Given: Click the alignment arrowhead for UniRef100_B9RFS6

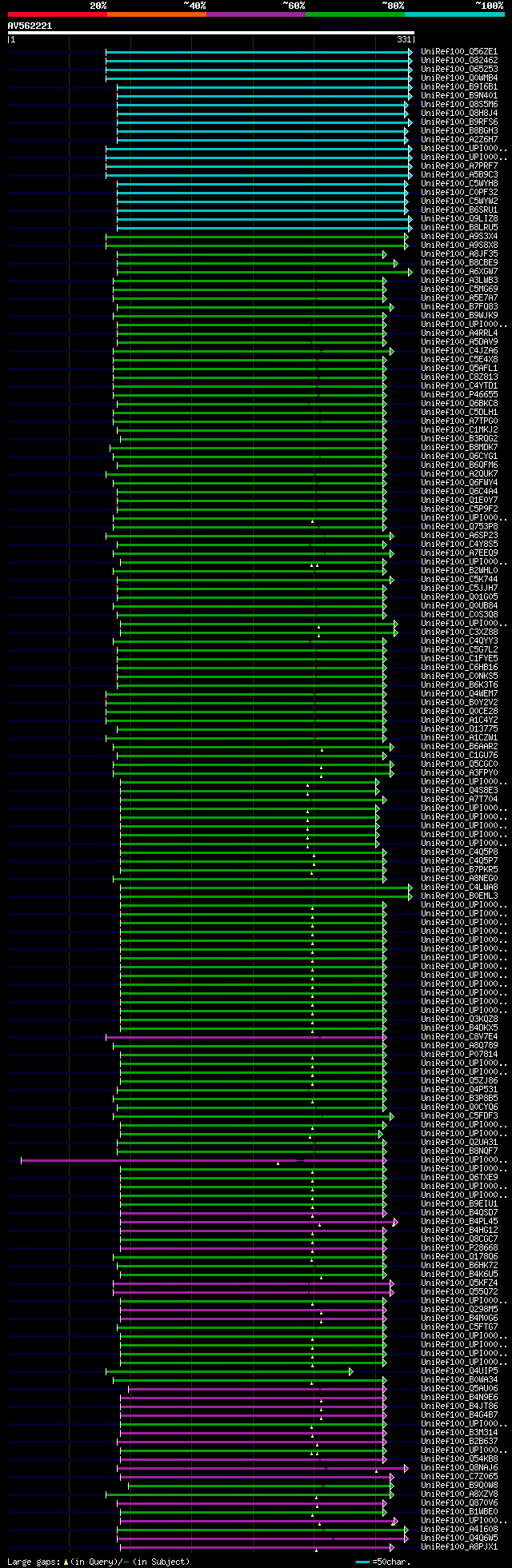Looking at the screenshot, I should coord(410,122).
